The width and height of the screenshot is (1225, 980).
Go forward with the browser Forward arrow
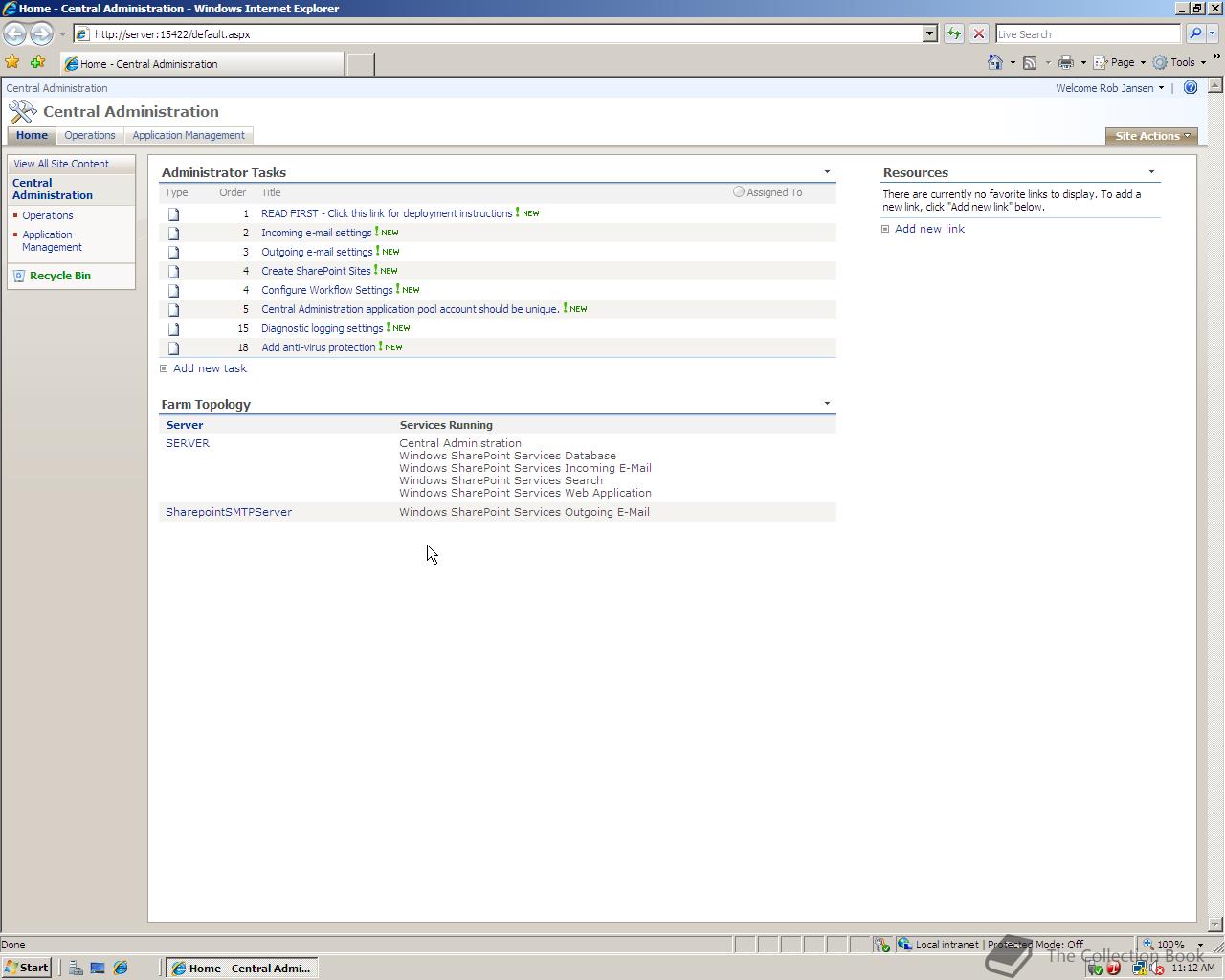tap(41, 33)
